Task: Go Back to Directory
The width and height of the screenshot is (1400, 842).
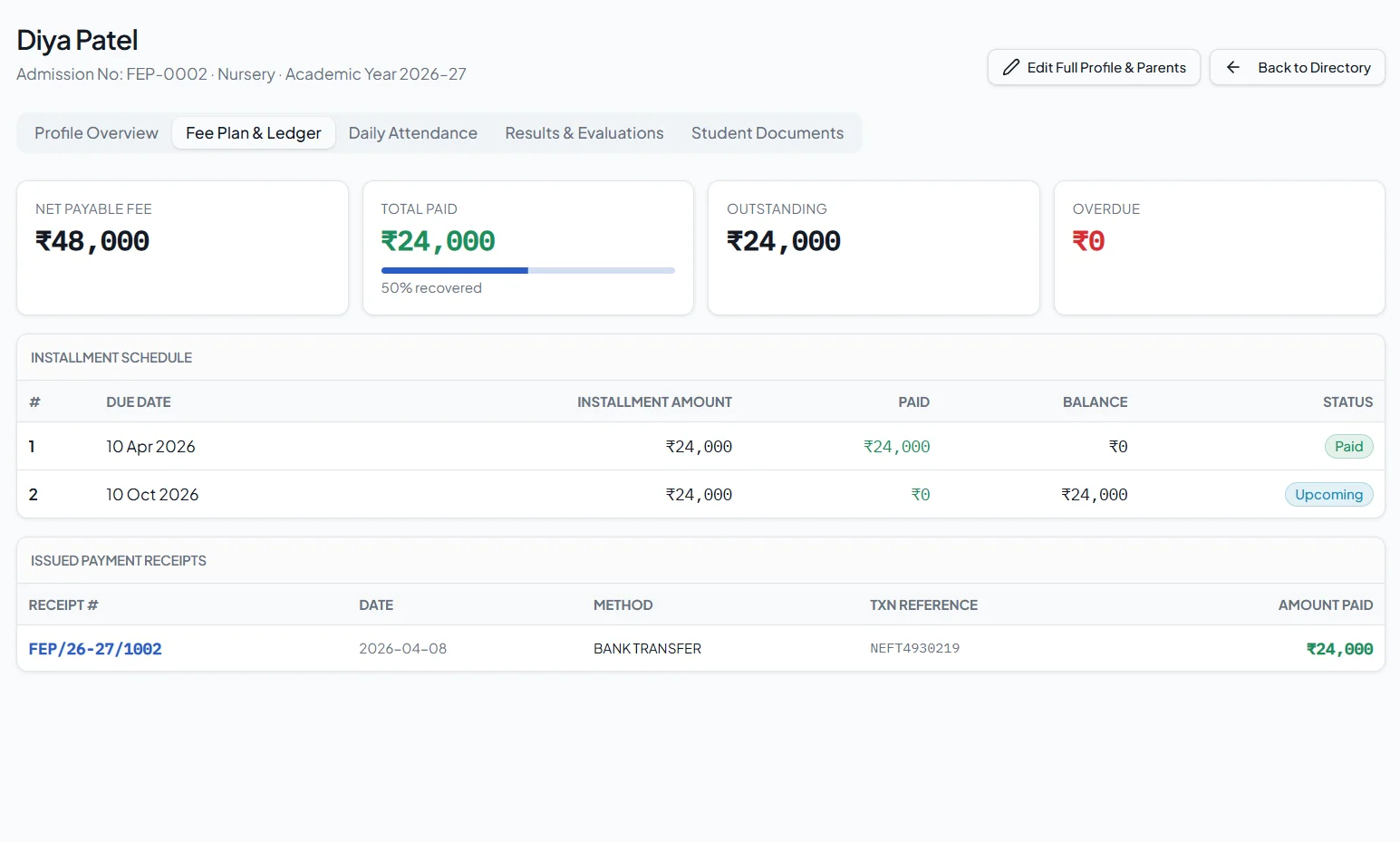Action: pos(1297,67)
